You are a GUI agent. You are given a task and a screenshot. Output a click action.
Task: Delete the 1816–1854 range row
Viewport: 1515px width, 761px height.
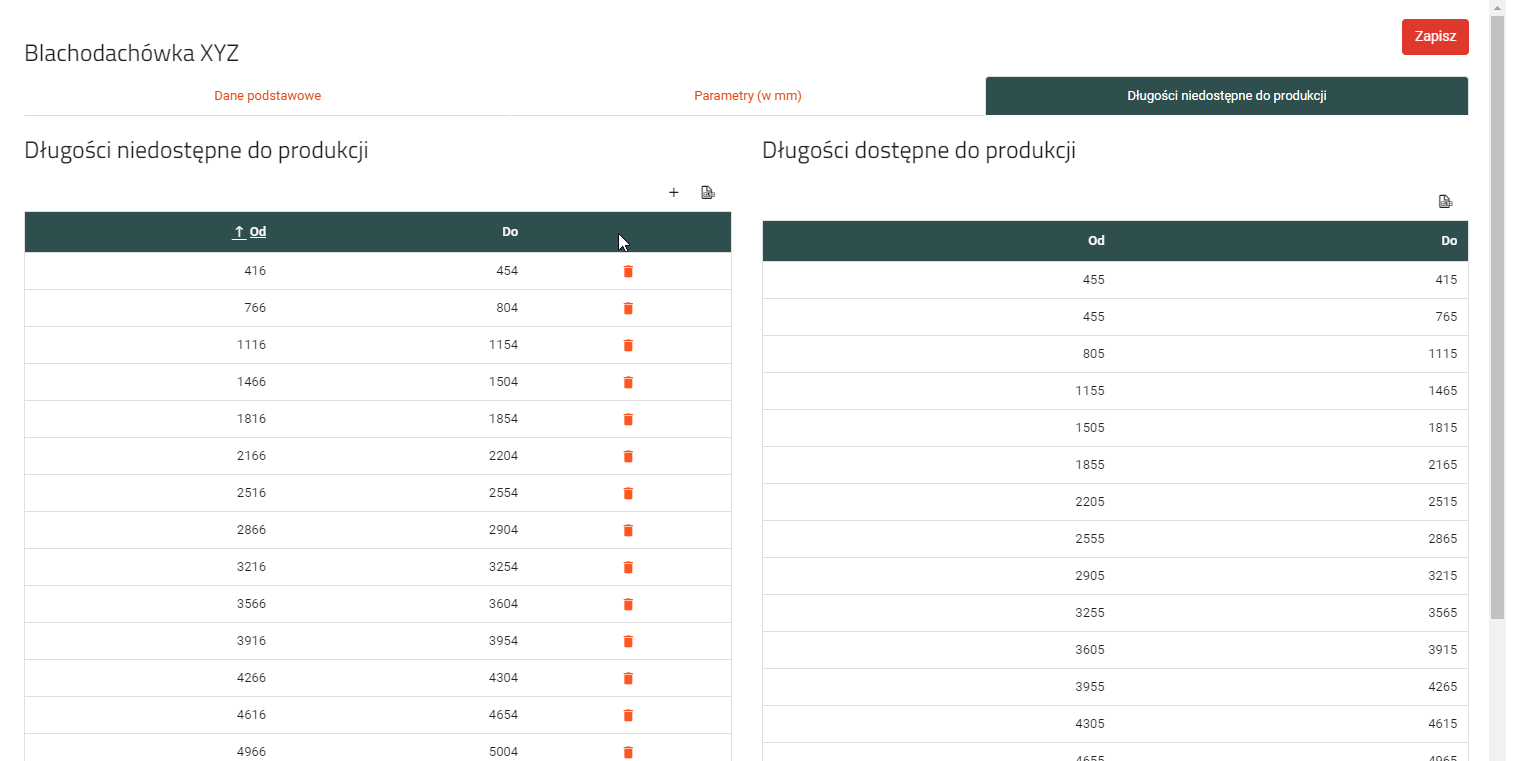[x=628, y=419]
